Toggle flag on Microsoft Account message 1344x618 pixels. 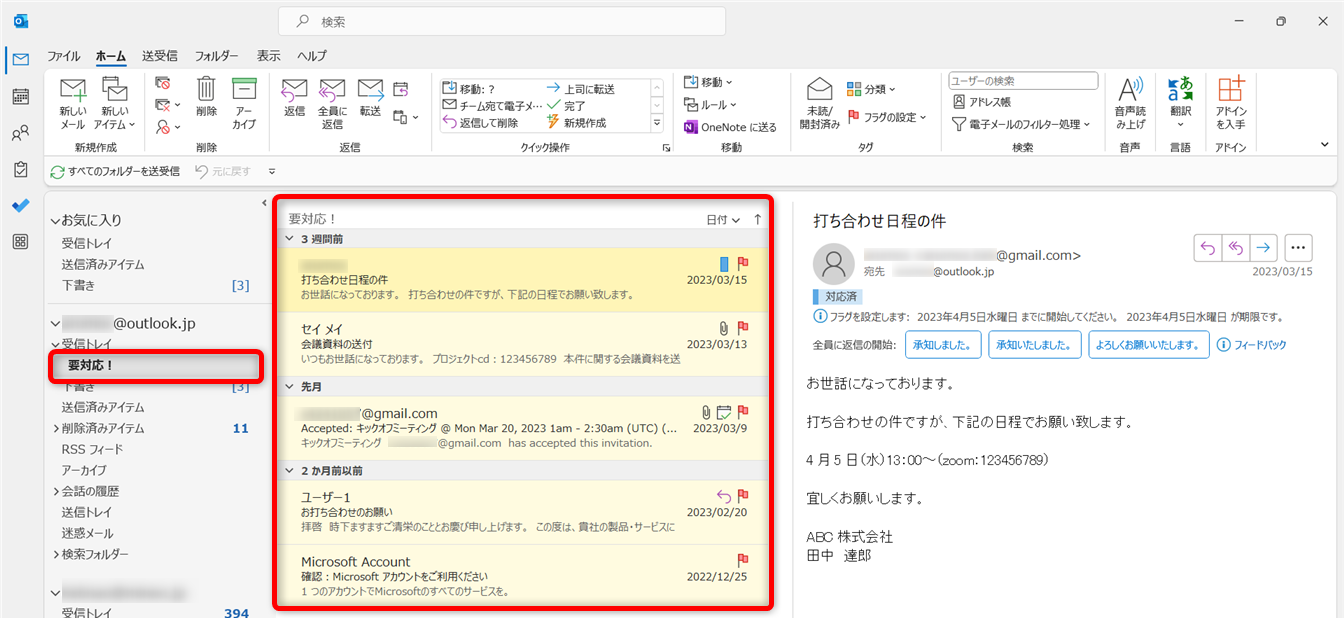click(743, 560)
